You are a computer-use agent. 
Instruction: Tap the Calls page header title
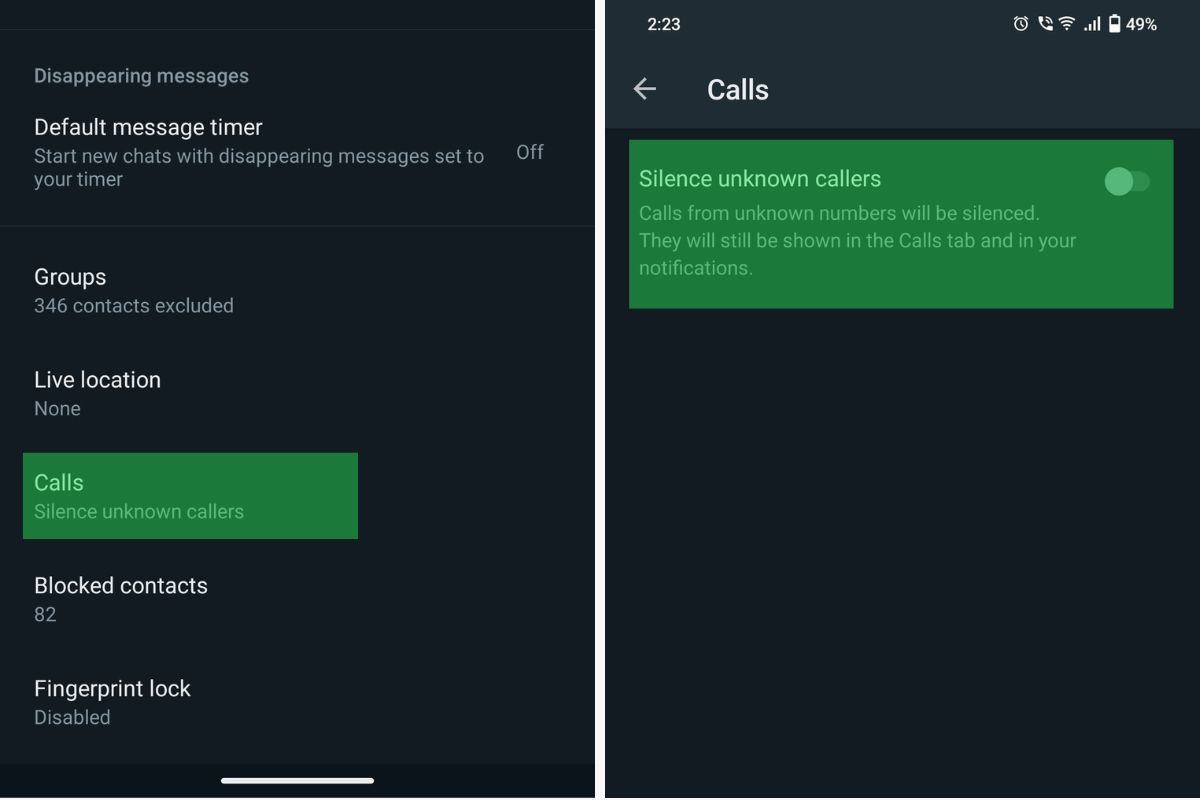coord(738,89)
